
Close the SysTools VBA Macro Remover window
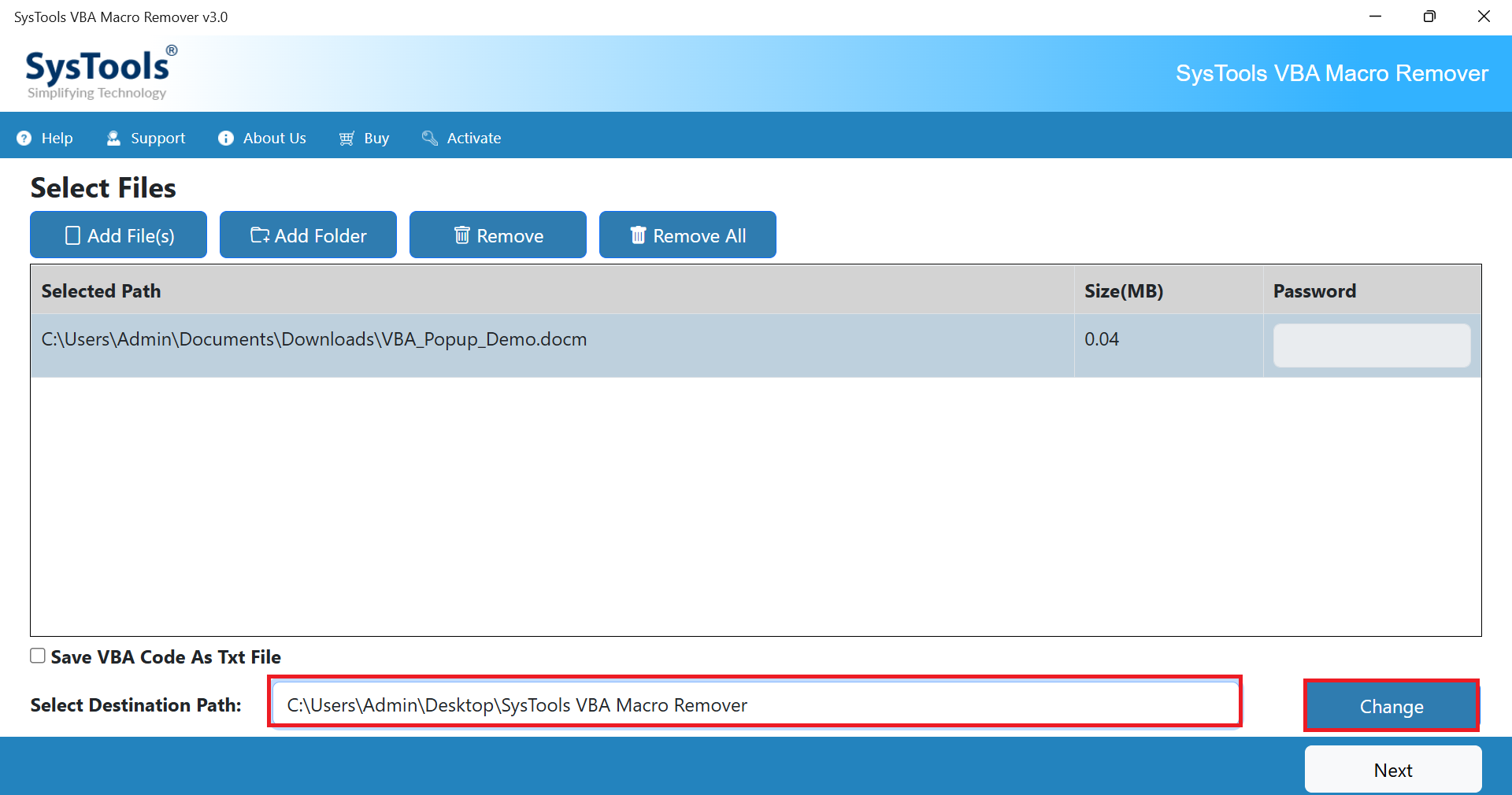click(1484, 17)
